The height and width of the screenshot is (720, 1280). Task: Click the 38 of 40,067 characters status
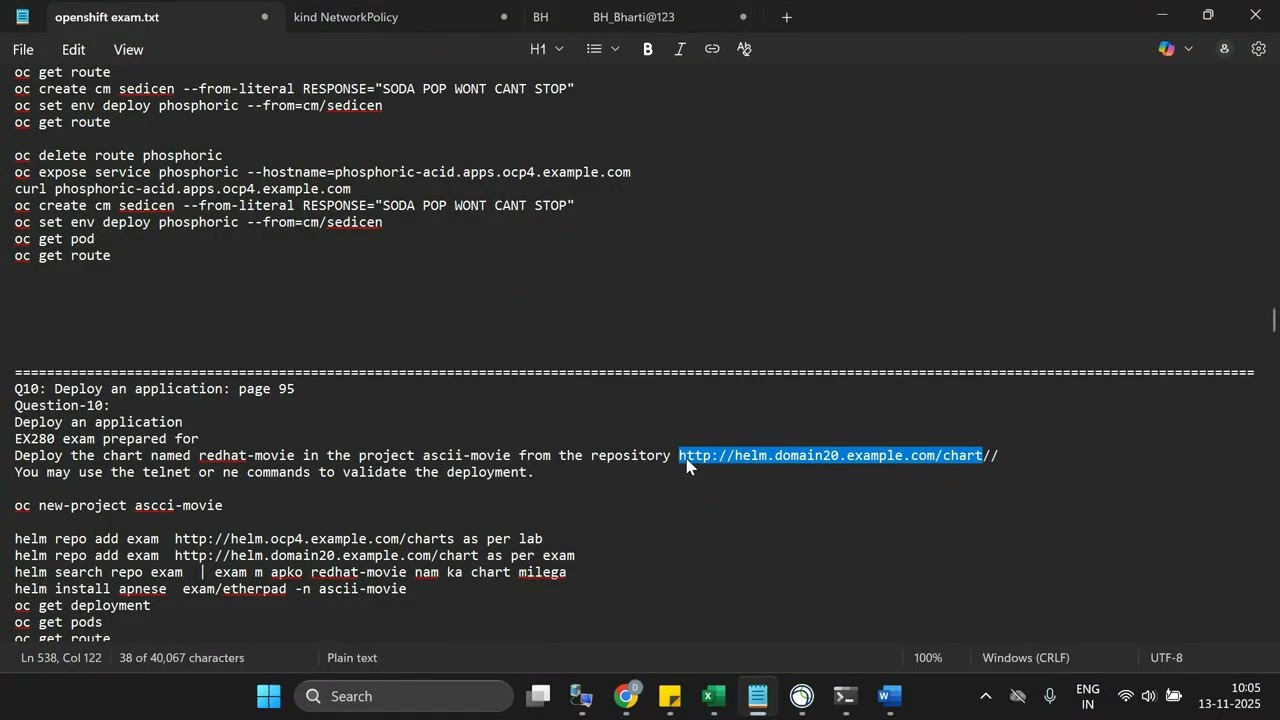(x=181, y=658)
